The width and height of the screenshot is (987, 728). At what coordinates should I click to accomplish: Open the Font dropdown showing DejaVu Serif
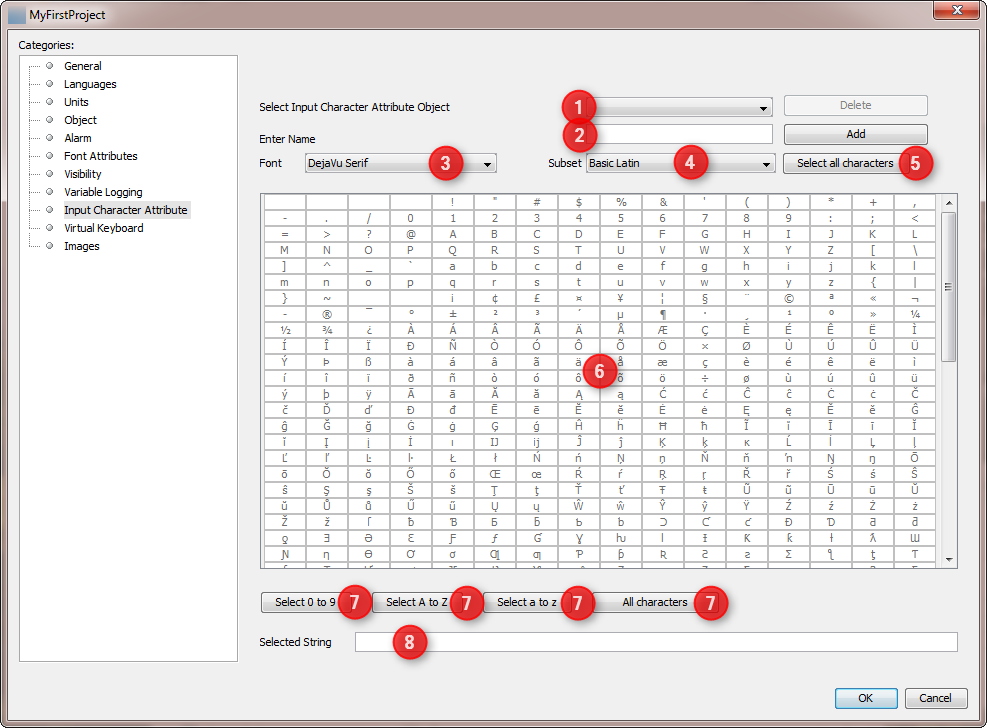pos(400,163)
